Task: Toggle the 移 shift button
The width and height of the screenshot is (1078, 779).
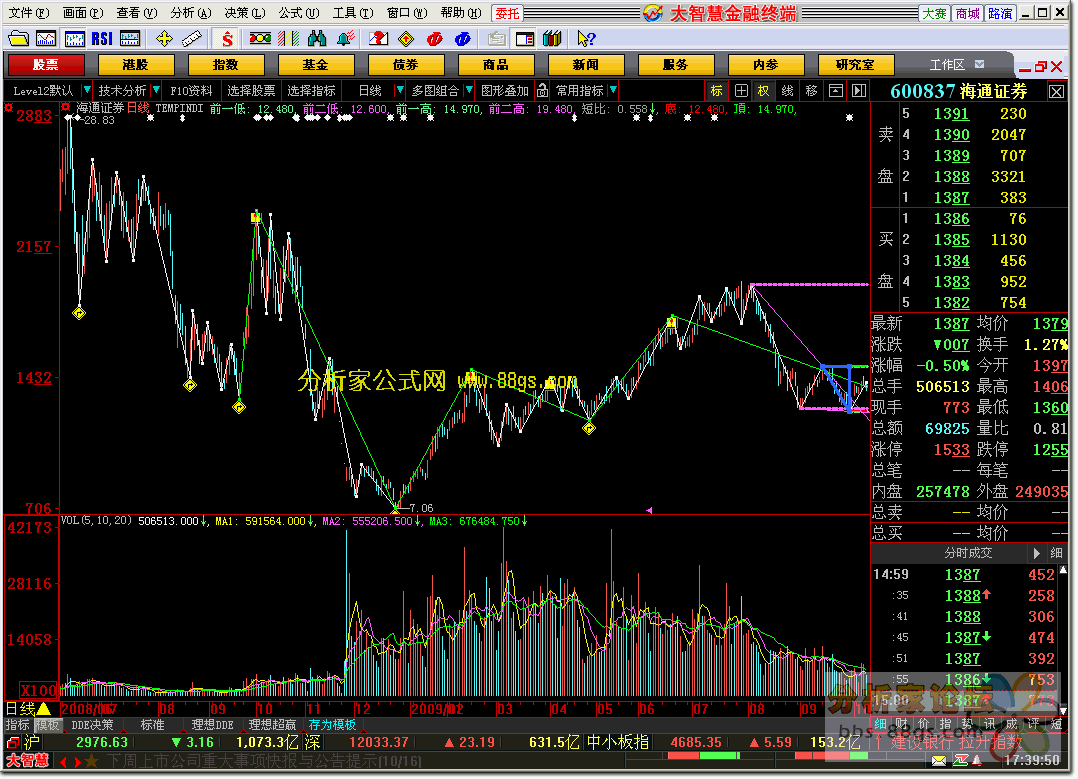Action: [x=811, y=90]
